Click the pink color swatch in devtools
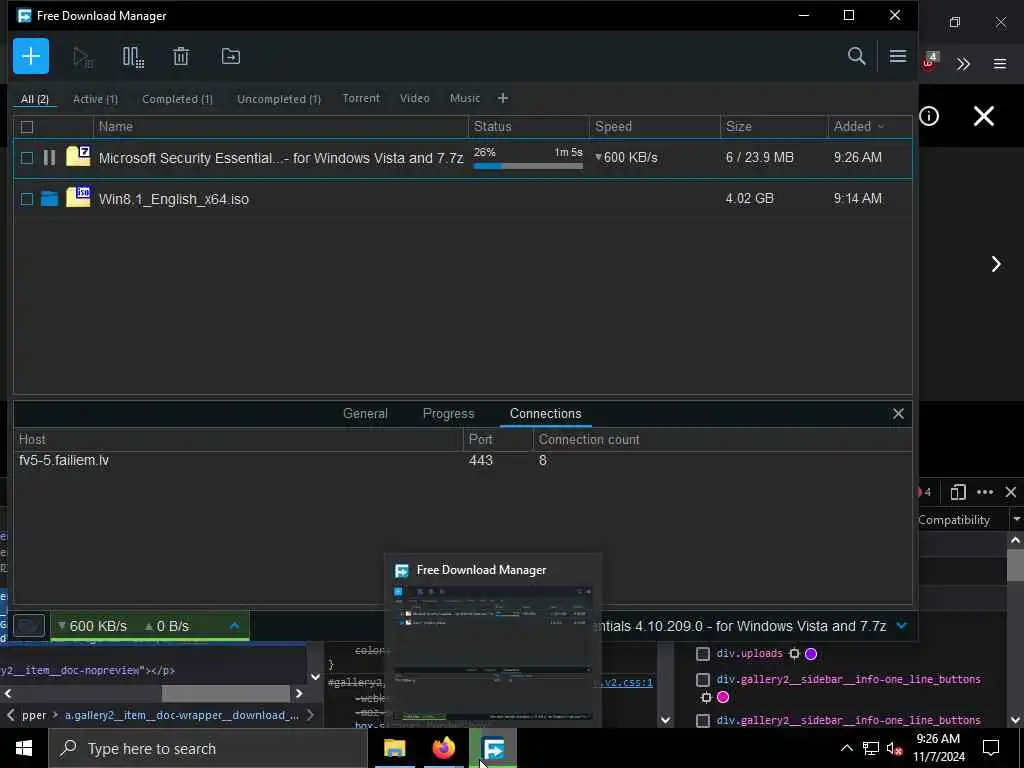Screen dimensions: 1024x768 point(723,697)
